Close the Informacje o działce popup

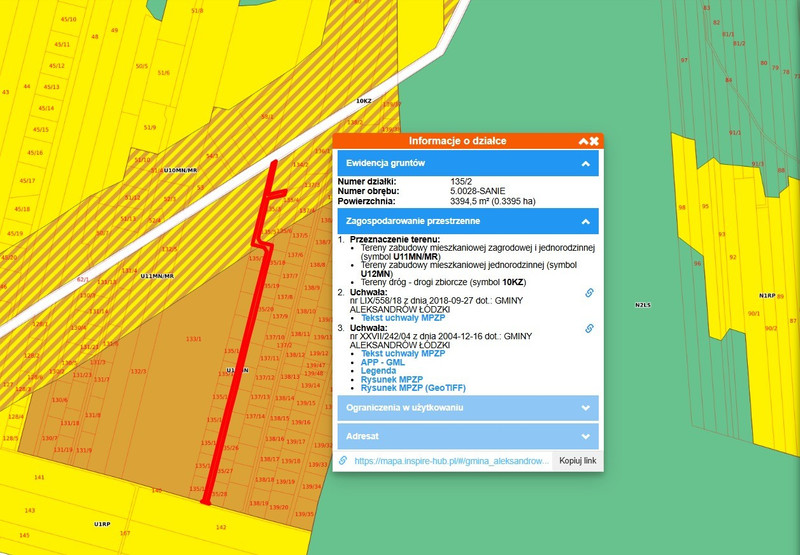pos(594,141)
